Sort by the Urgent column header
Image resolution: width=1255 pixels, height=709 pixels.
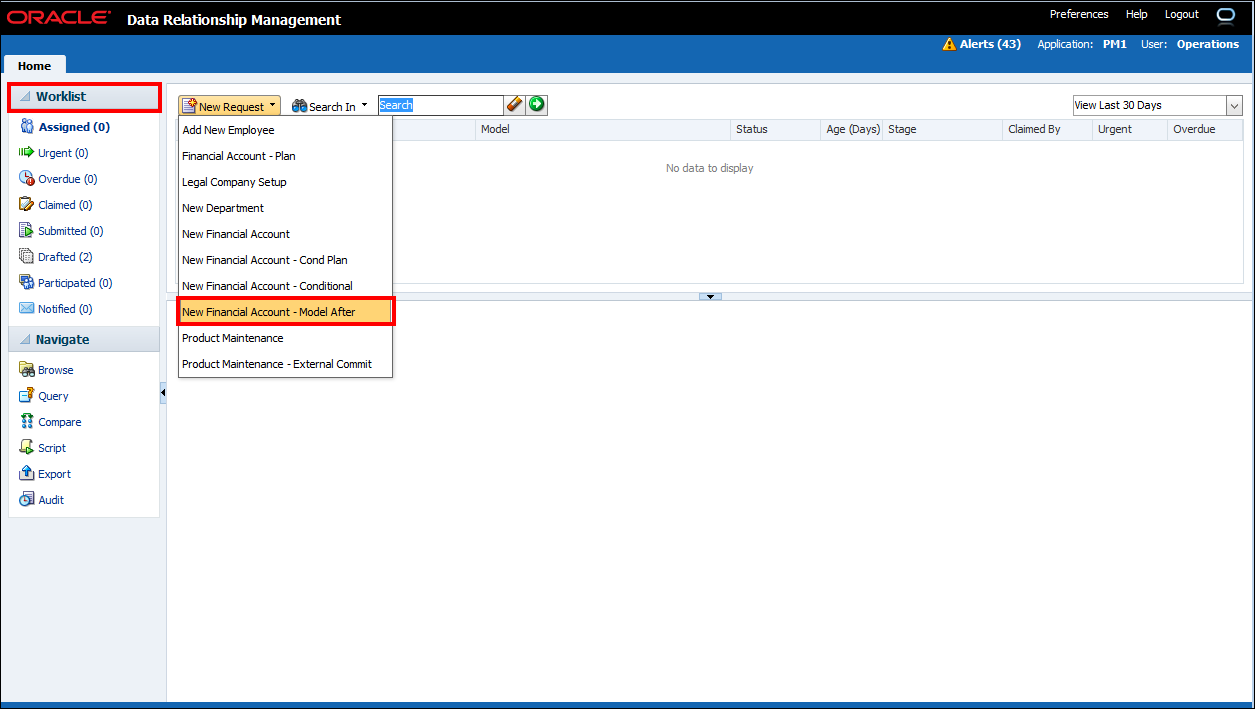1130,129
